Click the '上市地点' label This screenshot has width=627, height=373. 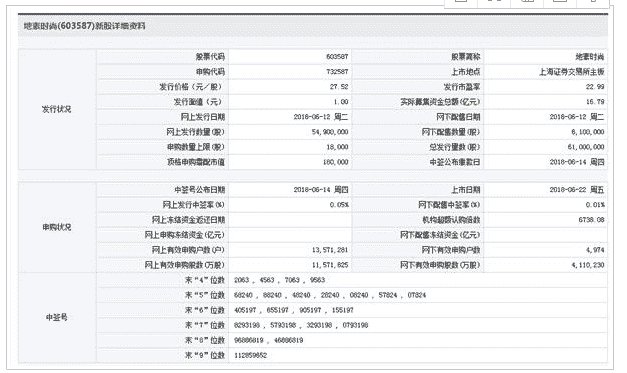tap(465, 72)
